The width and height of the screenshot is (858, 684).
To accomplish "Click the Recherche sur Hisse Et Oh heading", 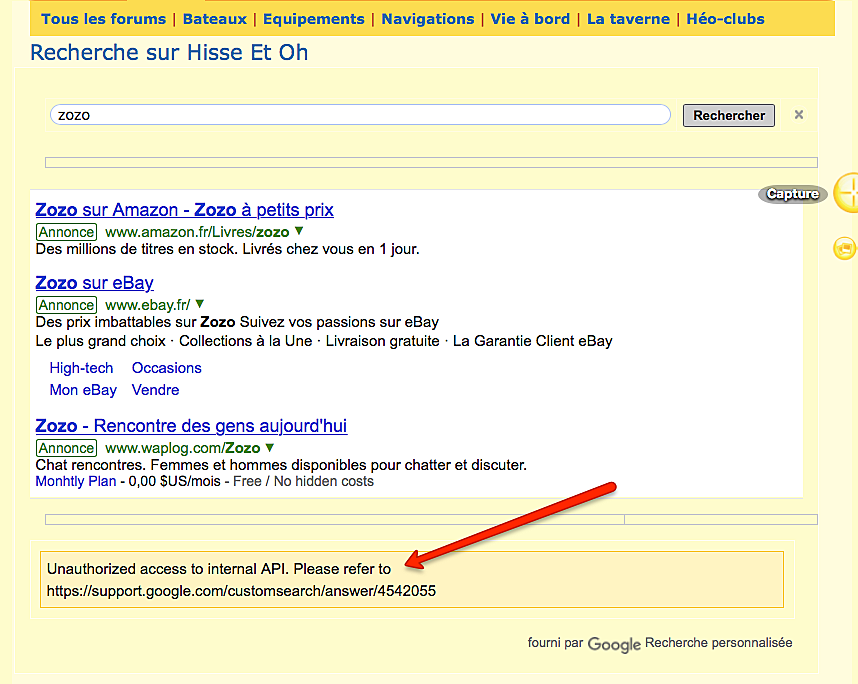I will (169, 53).
